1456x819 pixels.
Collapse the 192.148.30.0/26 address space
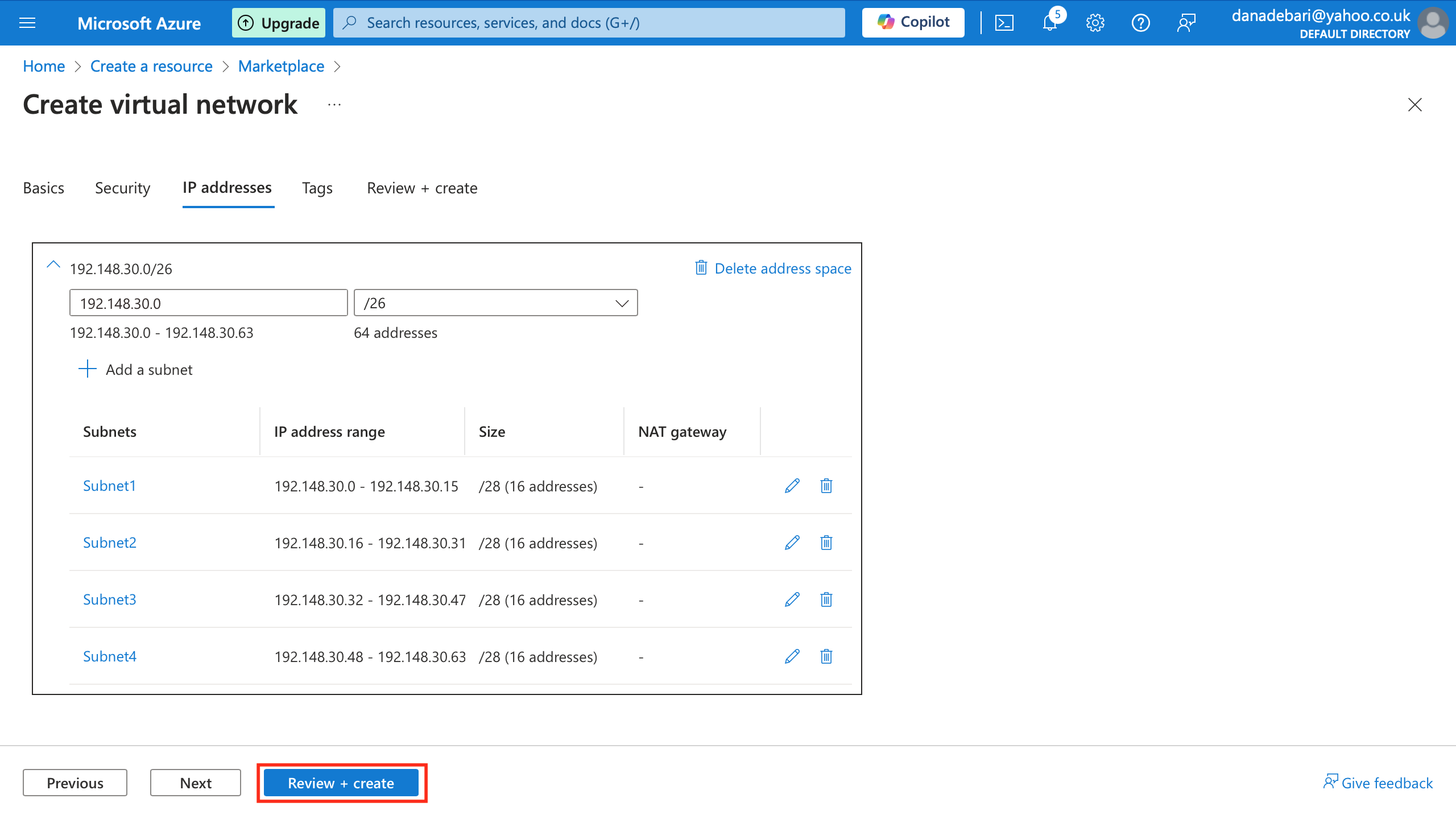(53, 265)
